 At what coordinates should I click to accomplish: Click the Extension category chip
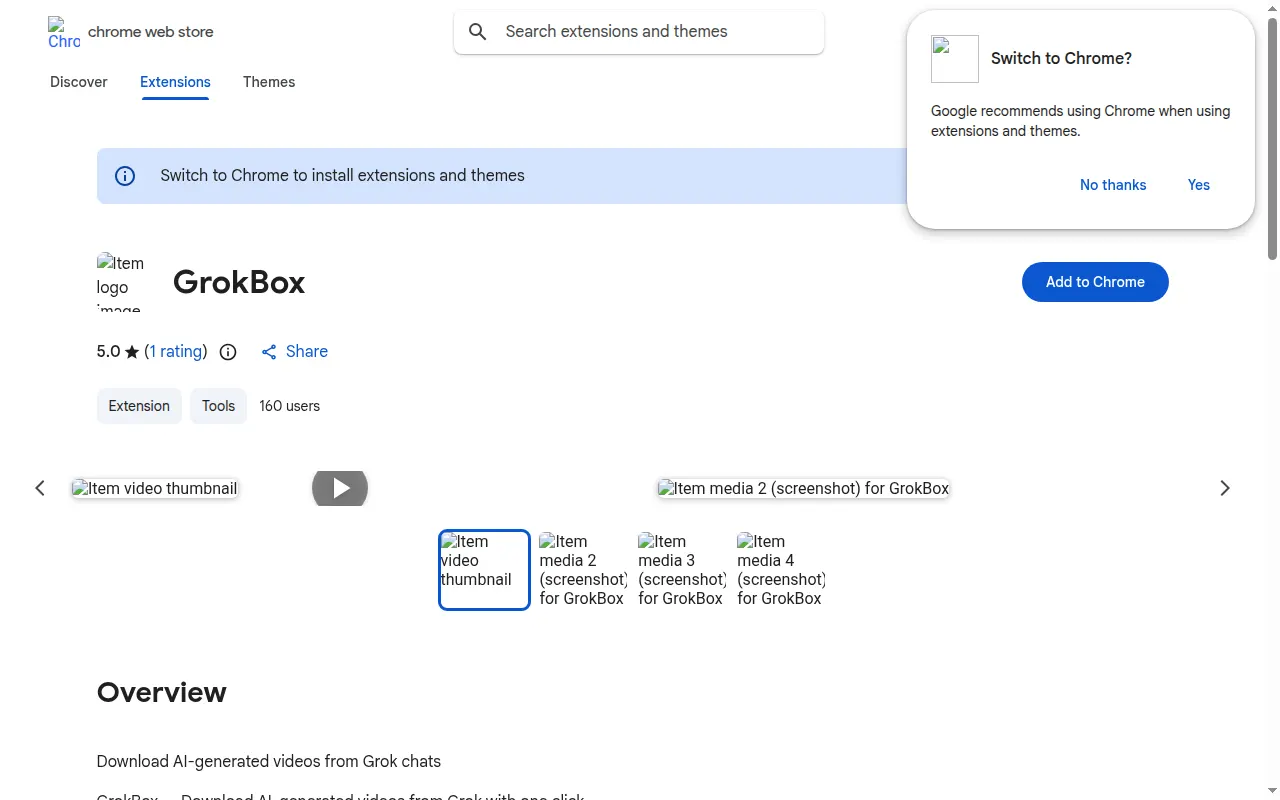(139, 406)
